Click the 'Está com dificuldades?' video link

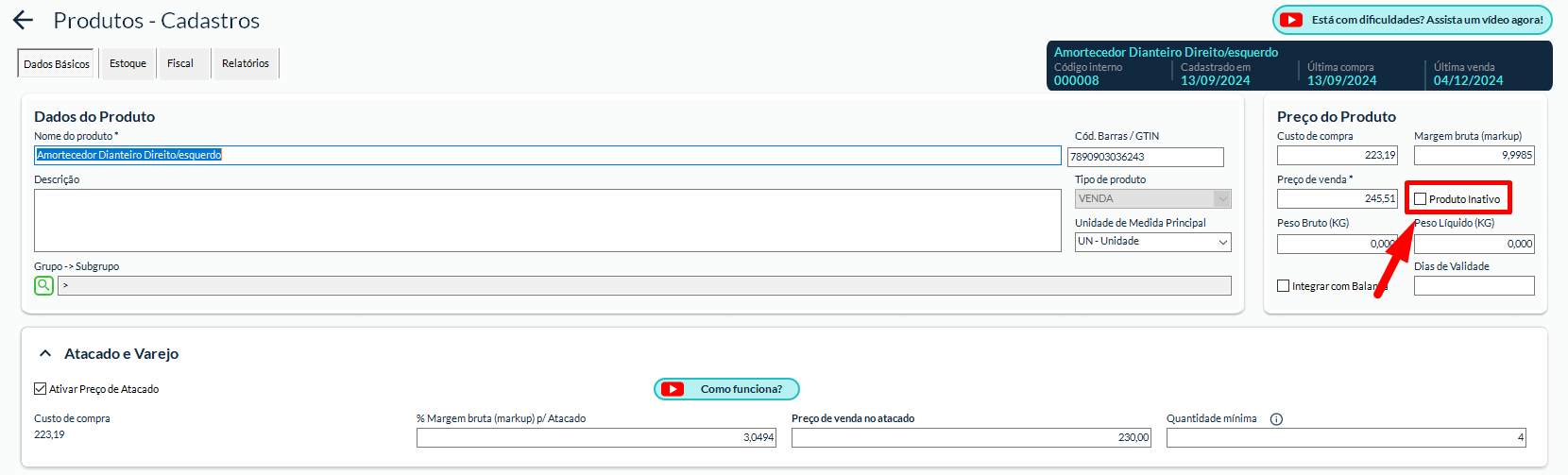[1426, 20]
